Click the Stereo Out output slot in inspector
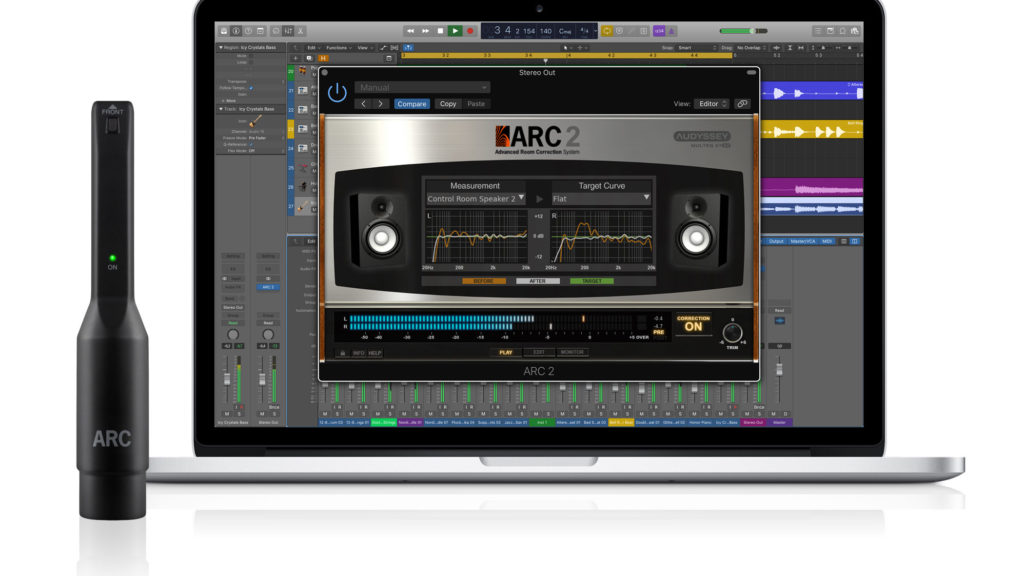This screenshot has width=1024, height=576. coord(233,307)
